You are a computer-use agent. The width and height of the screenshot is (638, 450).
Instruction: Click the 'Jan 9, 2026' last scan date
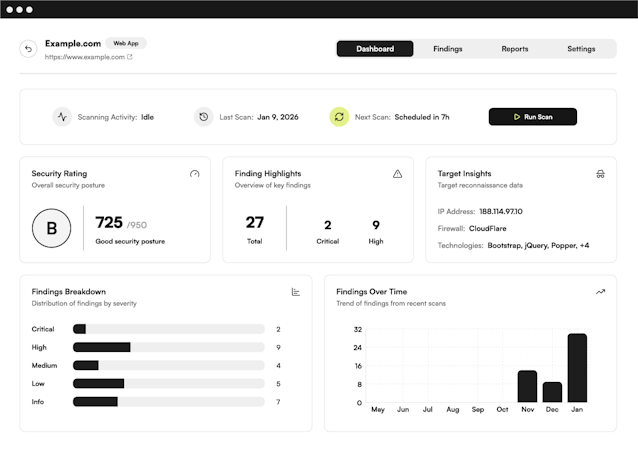pyautogui.click(x=278, y=117)
